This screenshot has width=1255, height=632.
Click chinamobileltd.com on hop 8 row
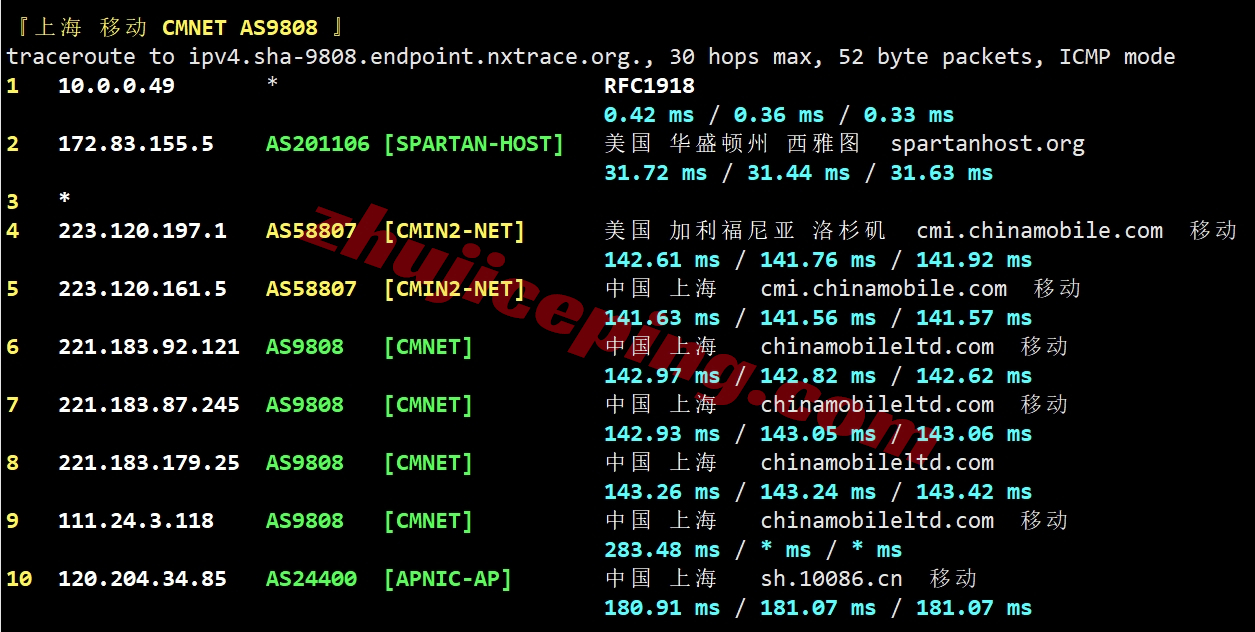877,463
